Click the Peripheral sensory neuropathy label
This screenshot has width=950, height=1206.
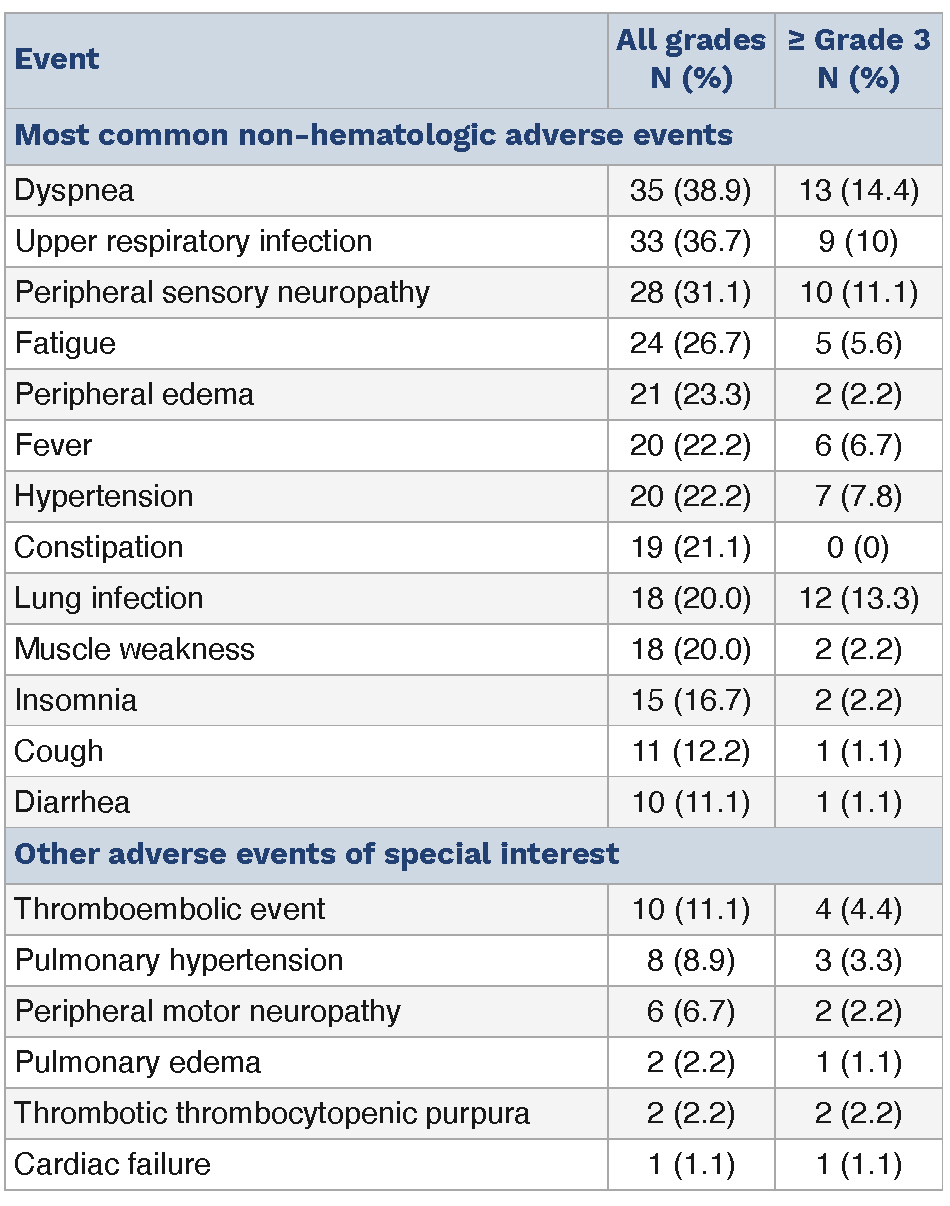[222, 292]
